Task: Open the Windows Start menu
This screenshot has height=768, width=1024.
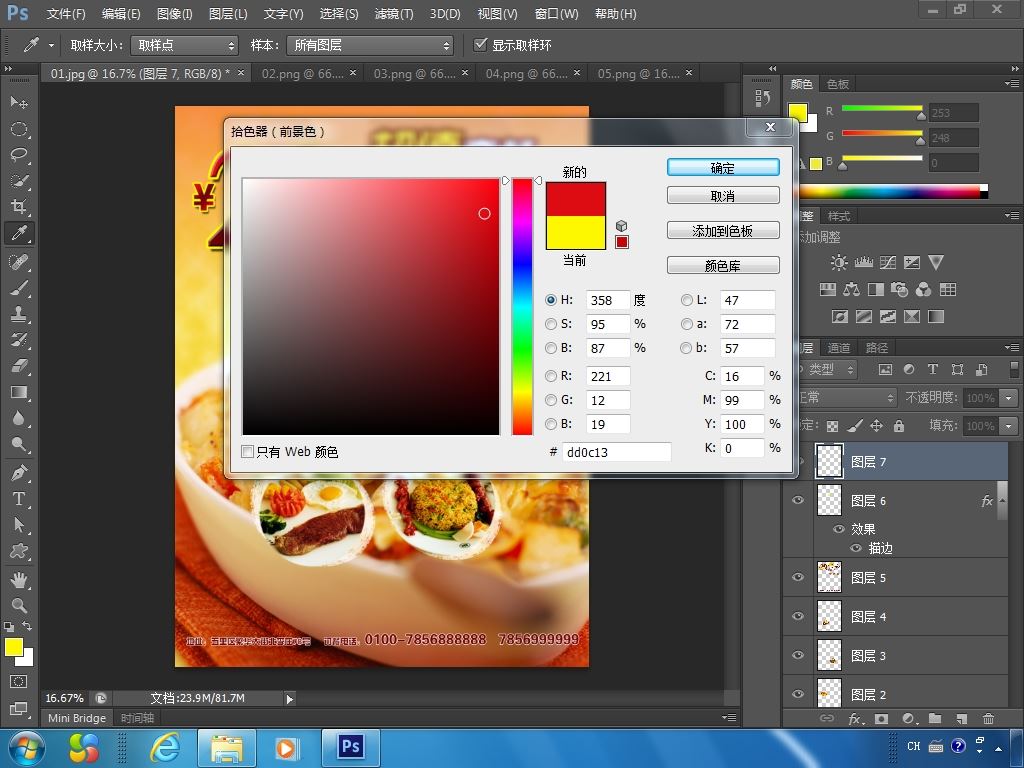Action: [26, 748]
